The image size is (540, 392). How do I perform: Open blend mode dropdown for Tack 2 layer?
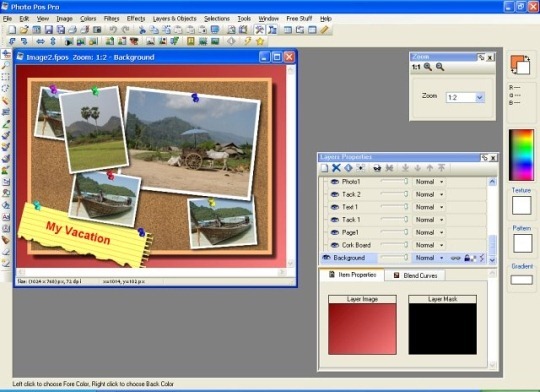click(x=429, y=194)
